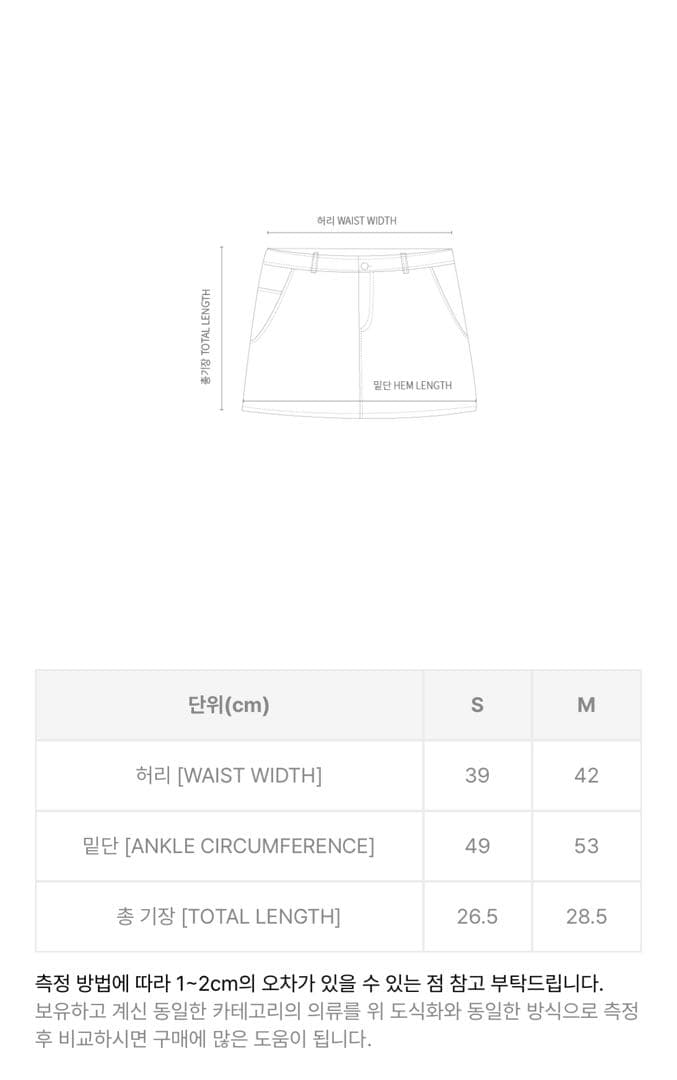
Task: Click the 밑단 [ANKLE CIRCUMFERENCE] row label
Action: click(229, 846)
